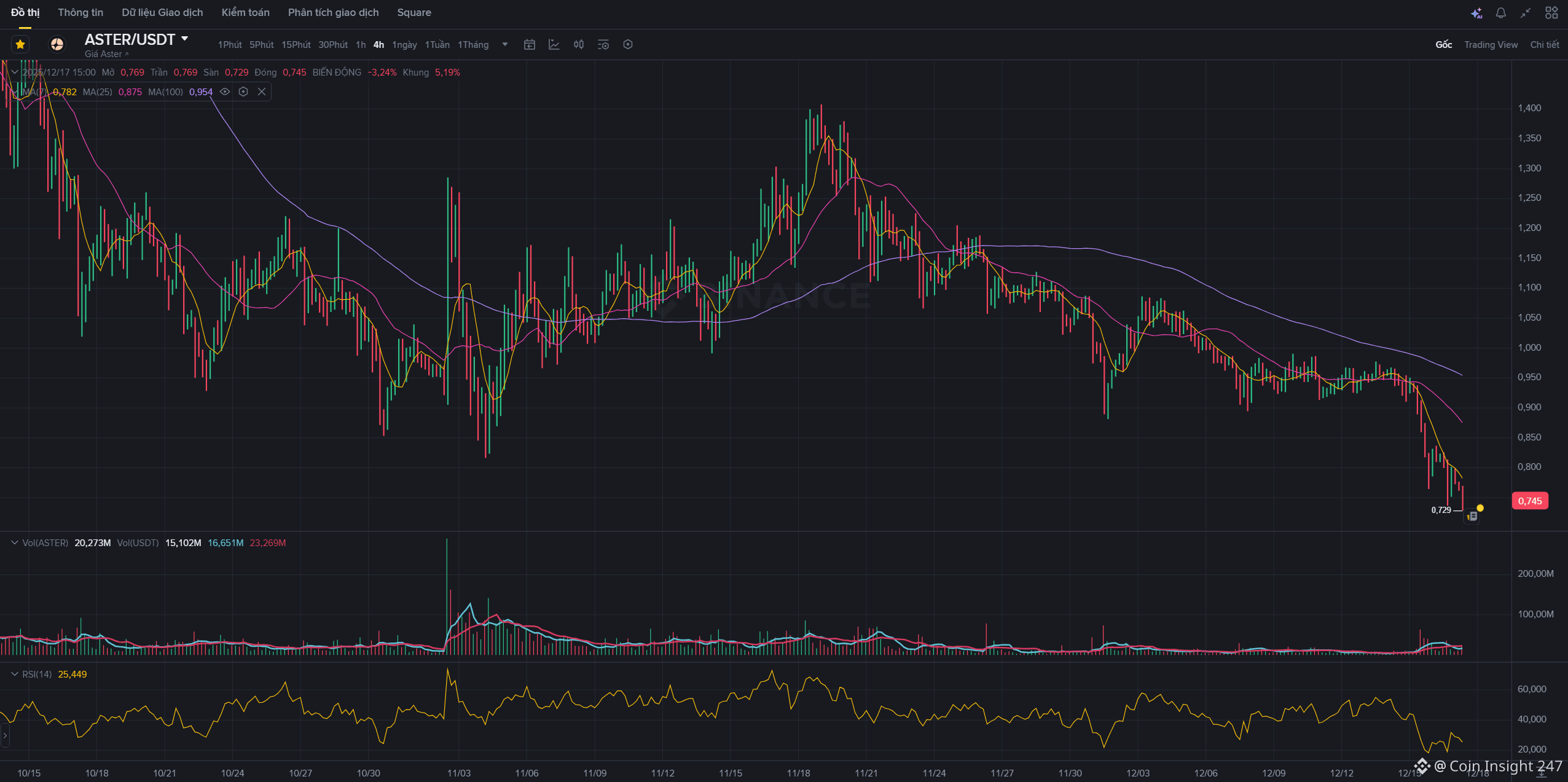Open the hexagon chart settings icon in toolbar
The image size is (1568, 782).
pyautogui.click(x=628, y=44)
